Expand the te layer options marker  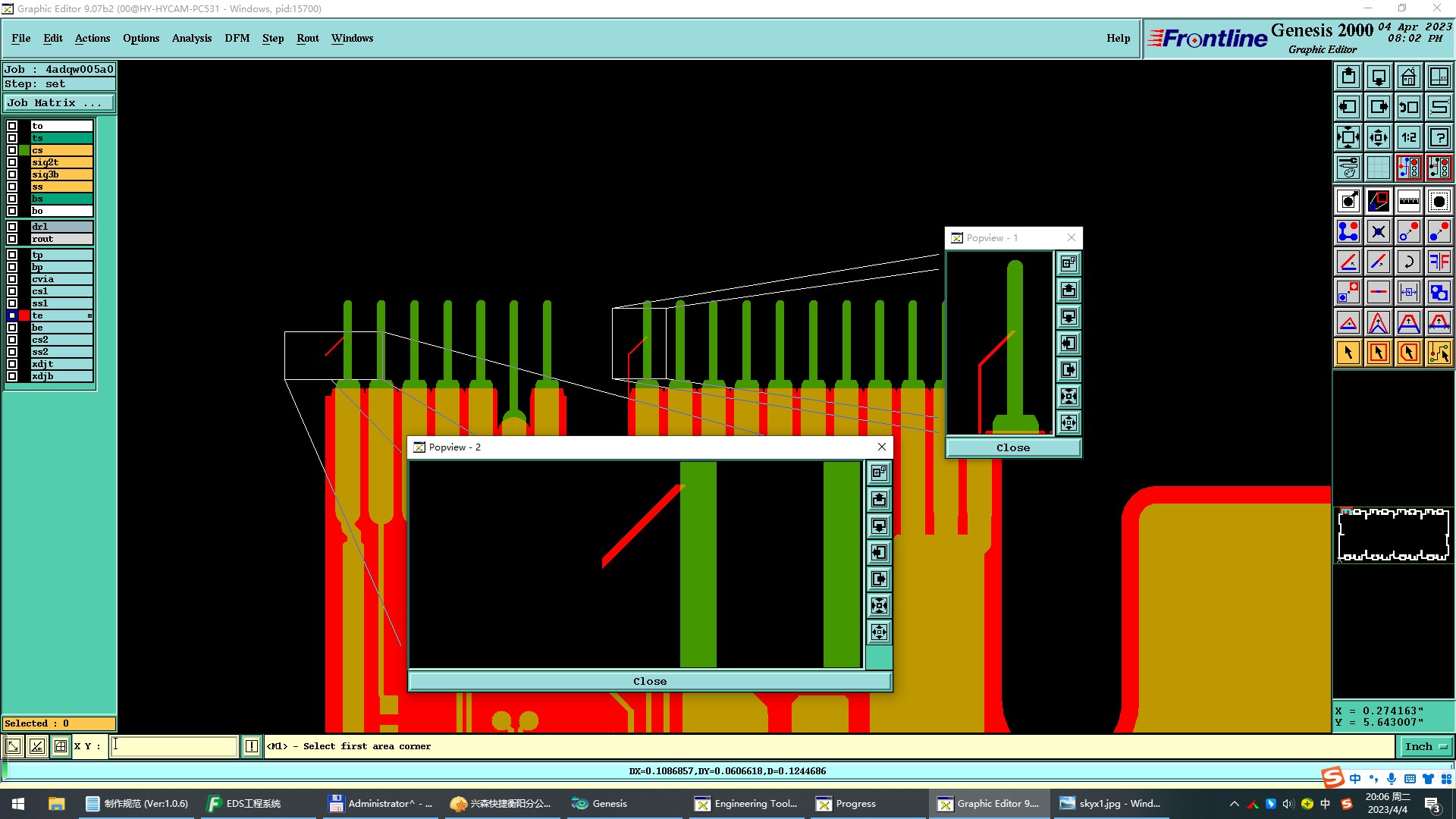coord(89,315)
